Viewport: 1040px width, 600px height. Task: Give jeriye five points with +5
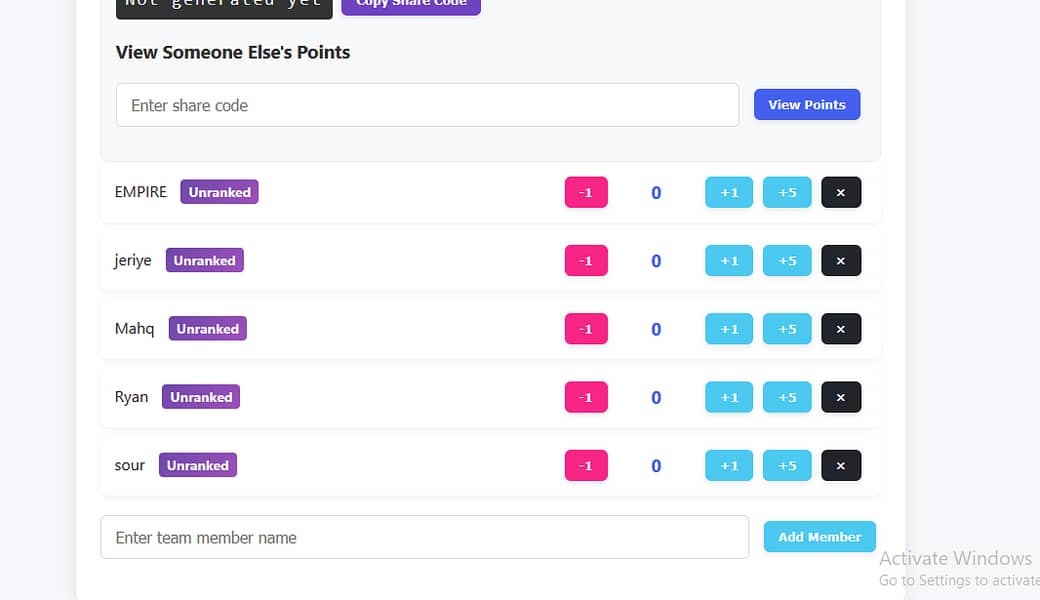tap(787, 261)
